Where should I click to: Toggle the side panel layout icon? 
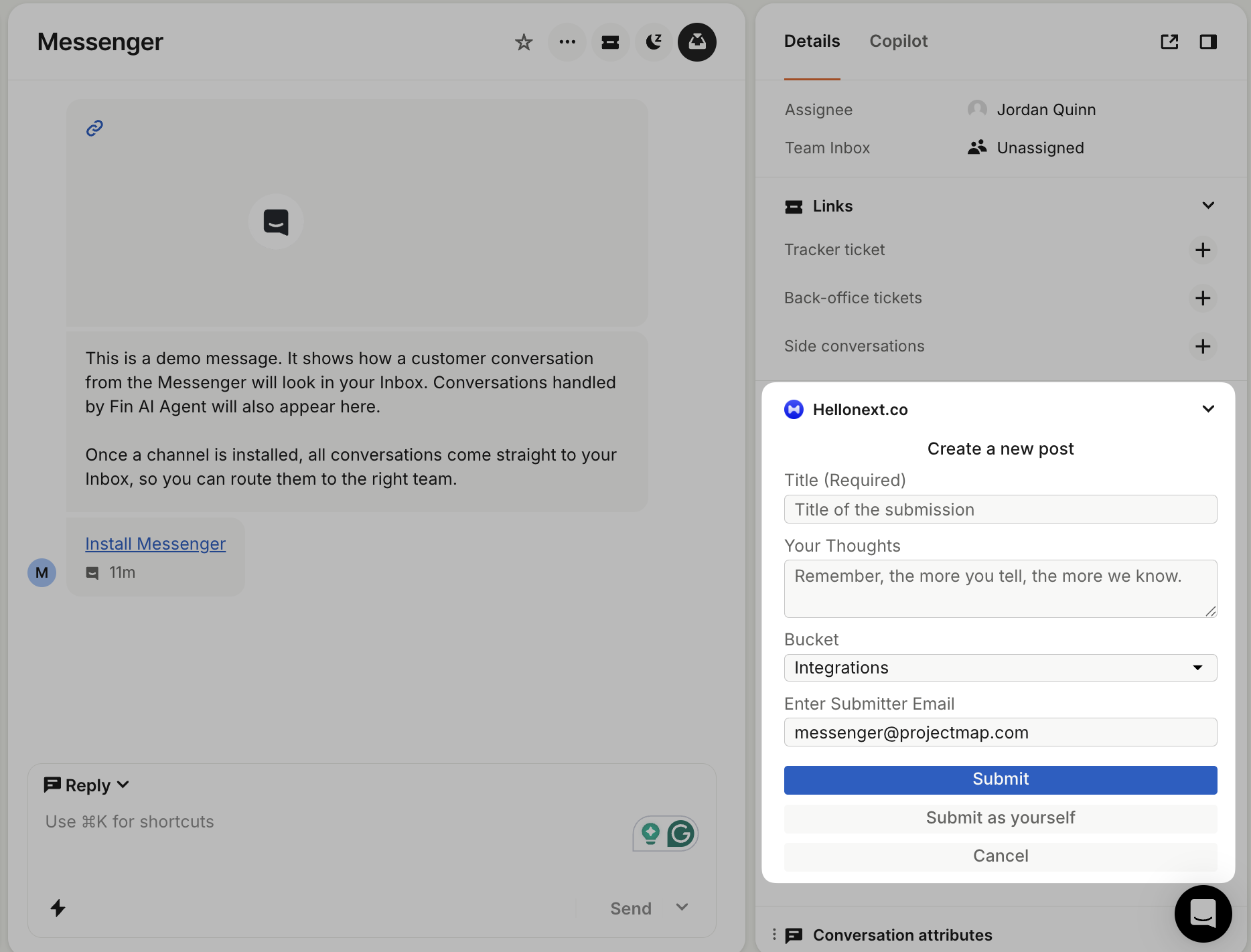(x=1208, y=42)
